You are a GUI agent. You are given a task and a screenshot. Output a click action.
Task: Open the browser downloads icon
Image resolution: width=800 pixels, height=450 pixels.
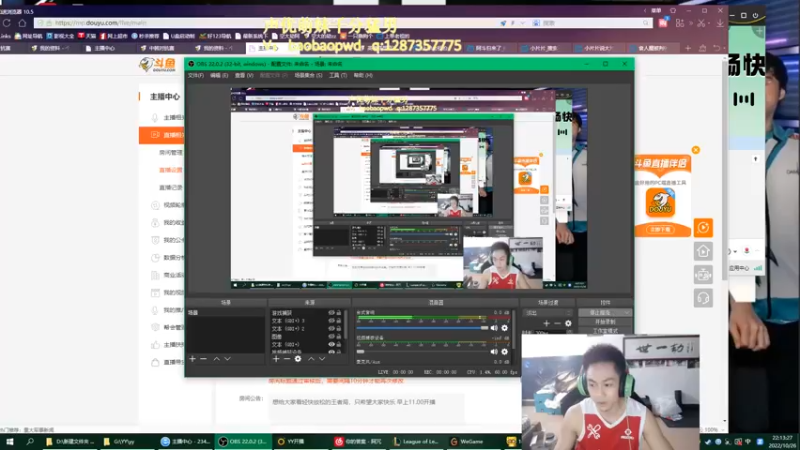coord(720,23)
